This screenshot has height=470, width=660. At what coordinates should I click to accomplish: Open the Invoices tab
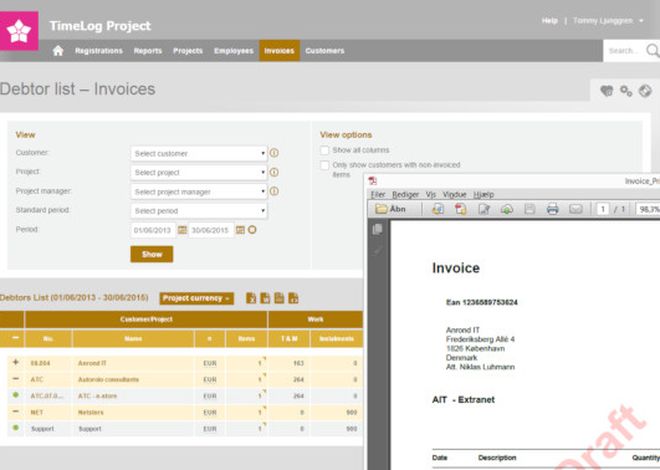279,51
